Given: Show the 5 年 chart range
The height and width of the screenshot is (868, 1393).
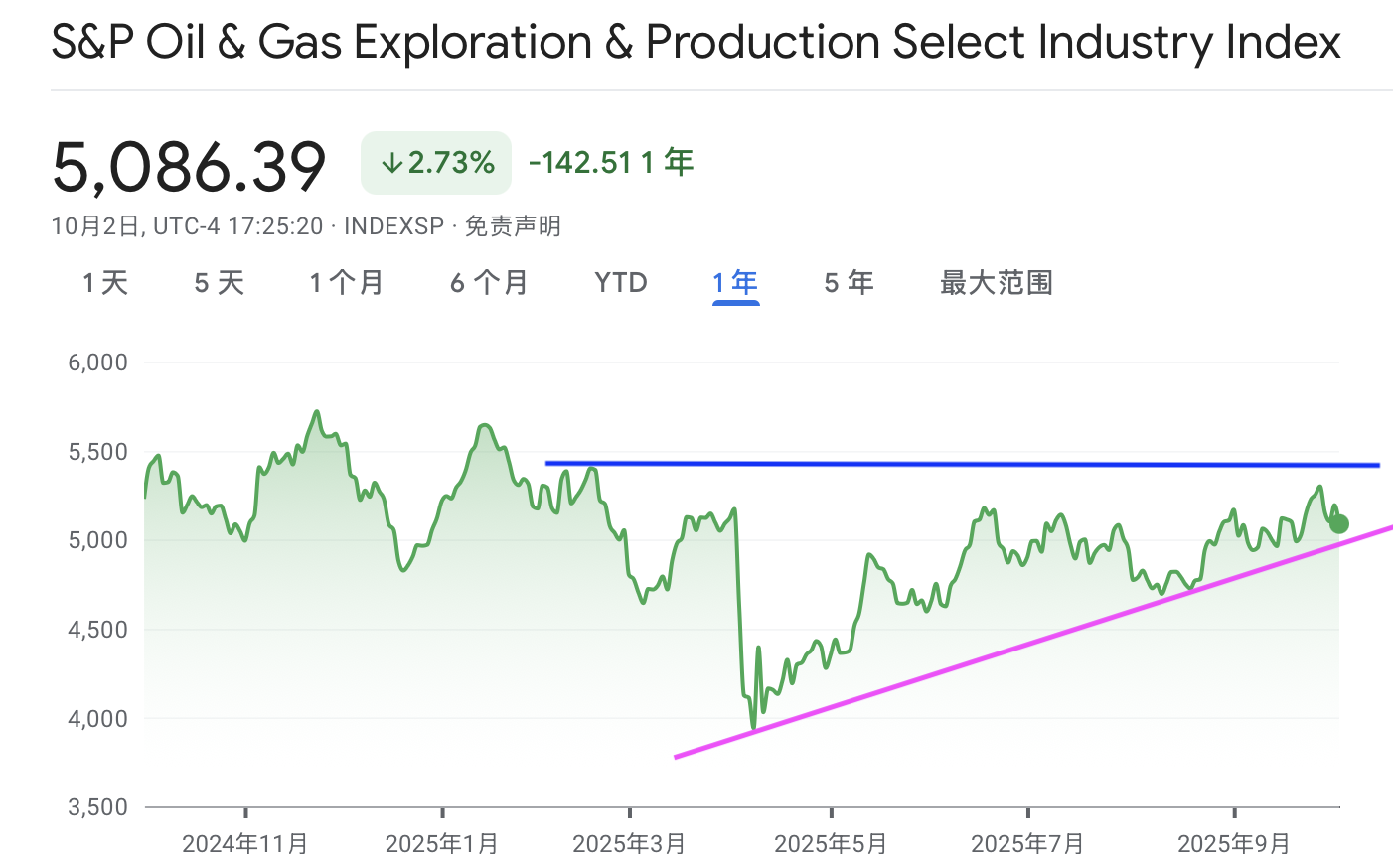Looking at the screenshot, I should click(849, 283).
